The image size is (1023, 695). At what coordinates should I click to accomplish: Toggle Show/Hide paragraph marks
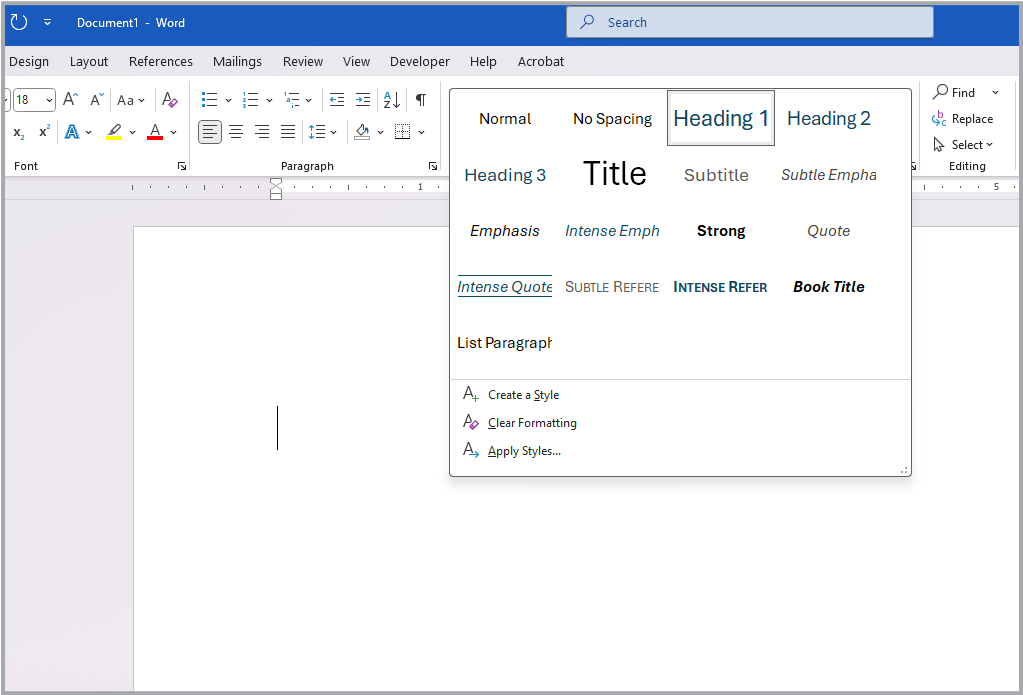420,99
